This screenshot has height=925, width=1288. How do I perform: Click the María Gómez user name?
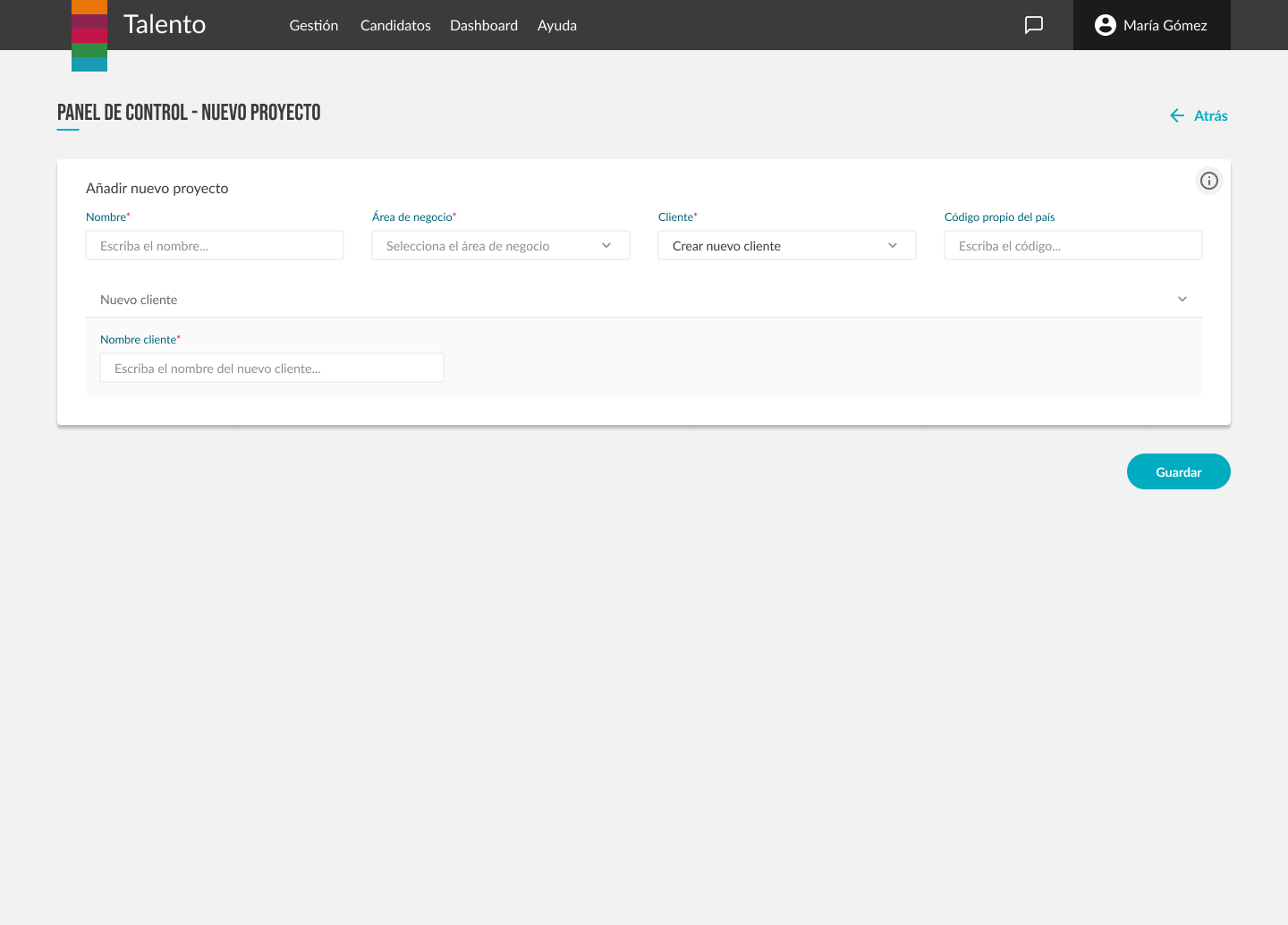point(1165,25)
